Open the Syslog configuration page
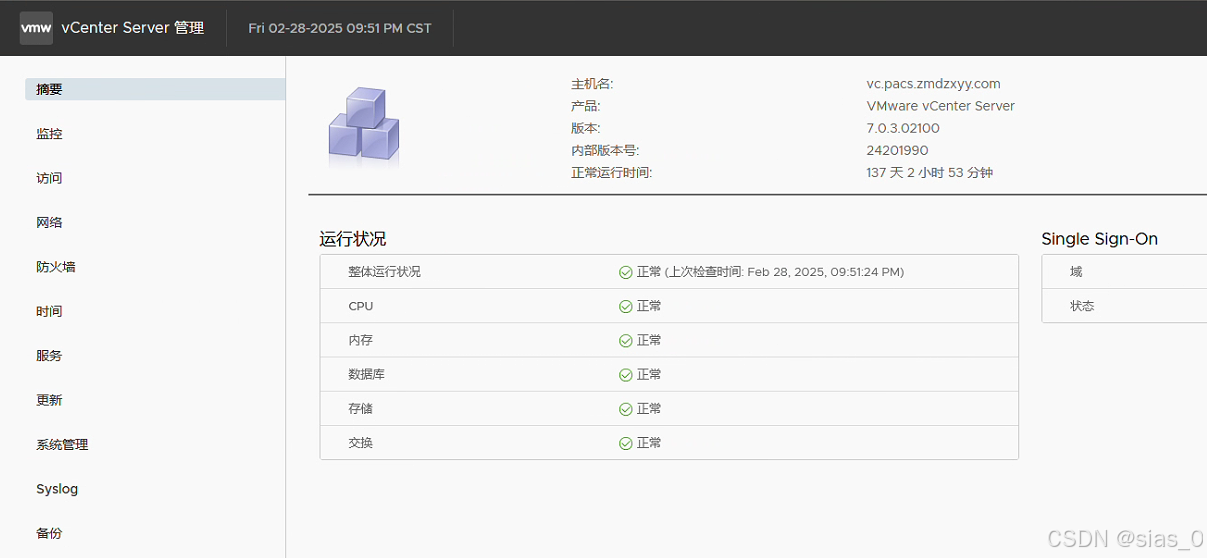Viewport: 1207px width, 558px height. click(x=57, y=489)
